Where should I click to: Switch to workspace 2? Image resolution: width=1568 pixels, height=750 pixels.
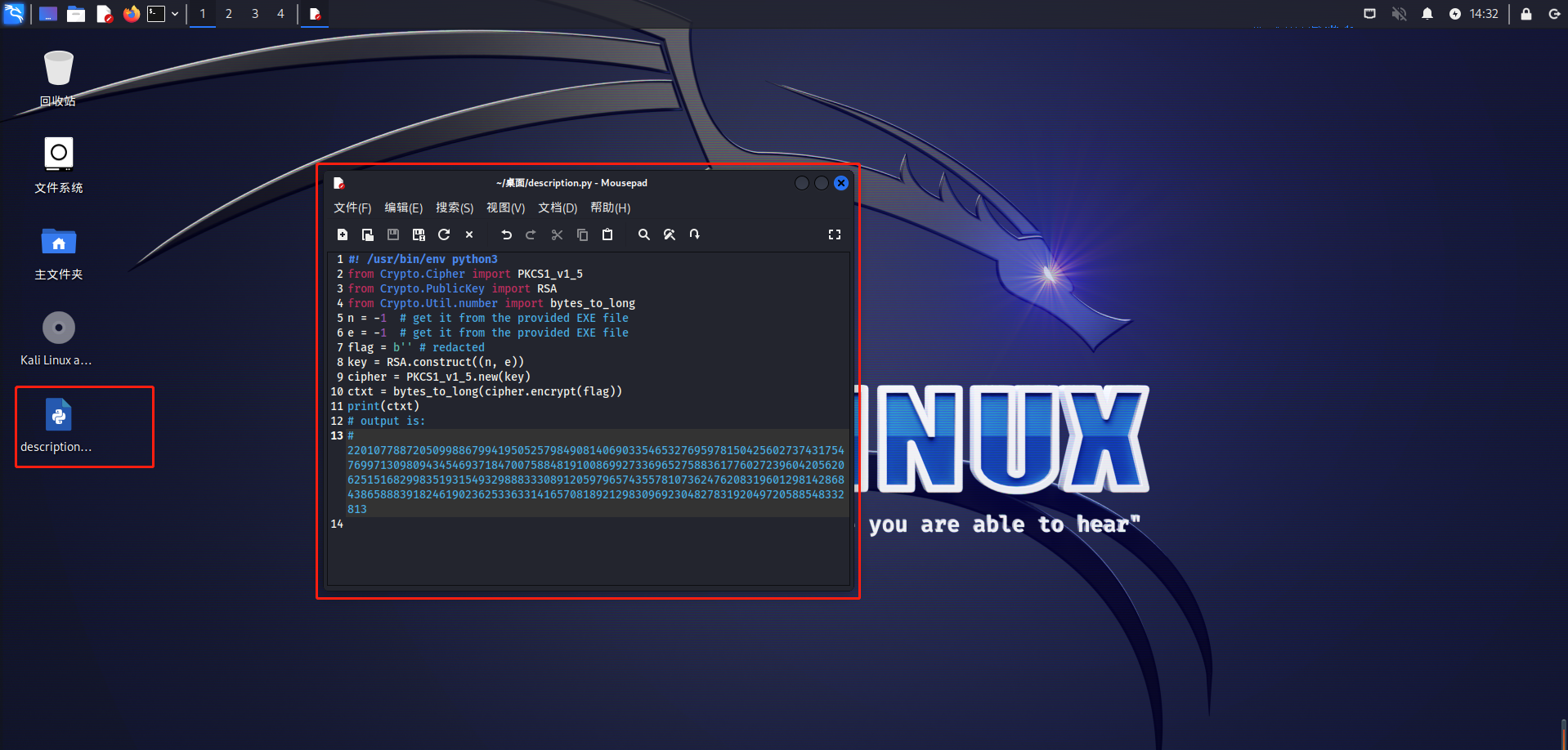229,14
